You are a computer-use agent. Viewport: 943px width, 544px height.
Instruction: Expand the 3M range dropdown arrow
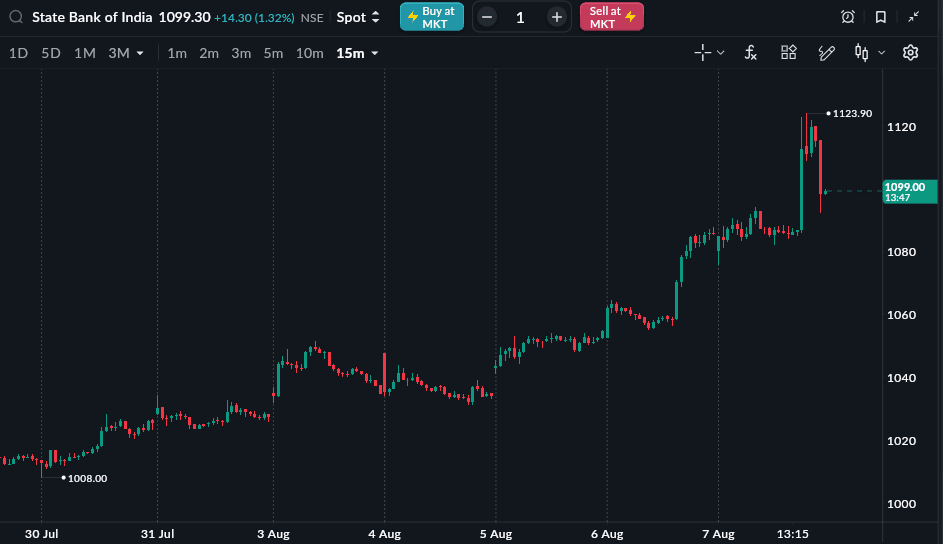click(x=140, y=53)
